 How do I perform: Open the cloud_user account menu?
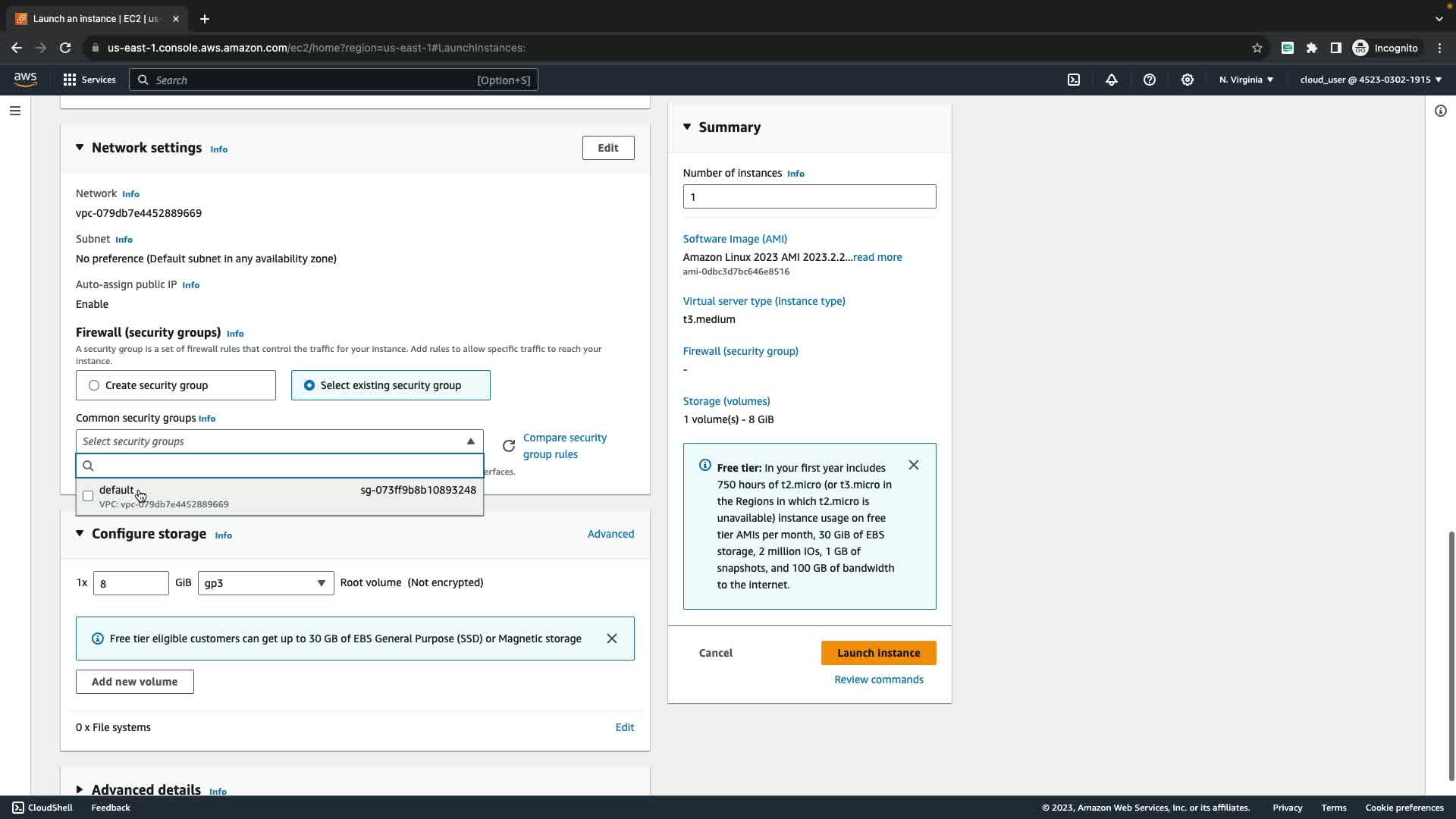(1370, 80)
